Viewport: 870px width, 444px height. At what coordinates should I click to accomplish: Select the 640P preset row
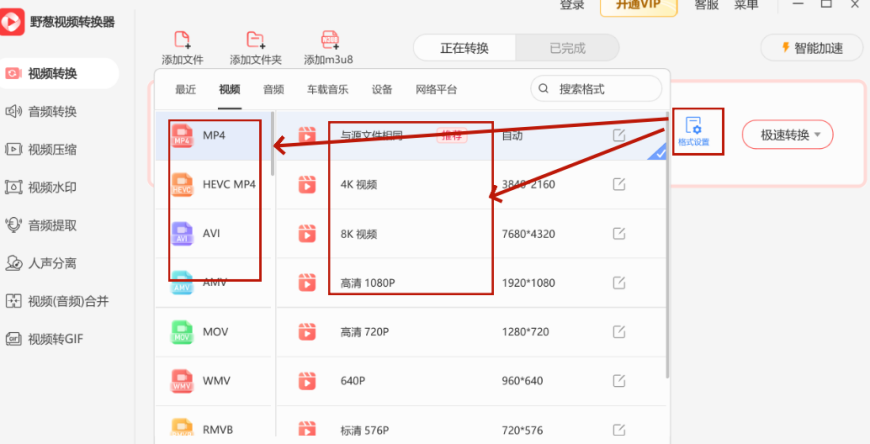pyautogui.click(x=471, y=381)
